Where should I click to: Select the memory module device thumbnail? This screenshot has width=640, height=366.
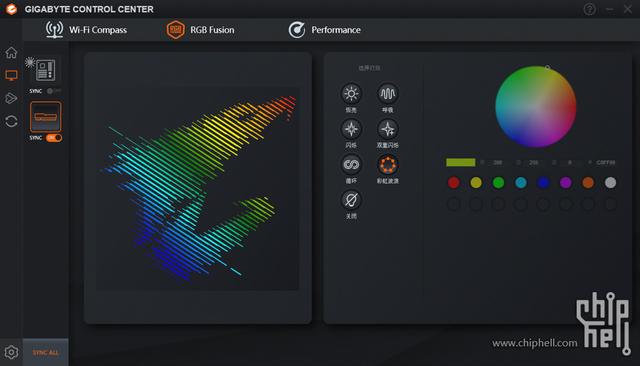(45, 117)
